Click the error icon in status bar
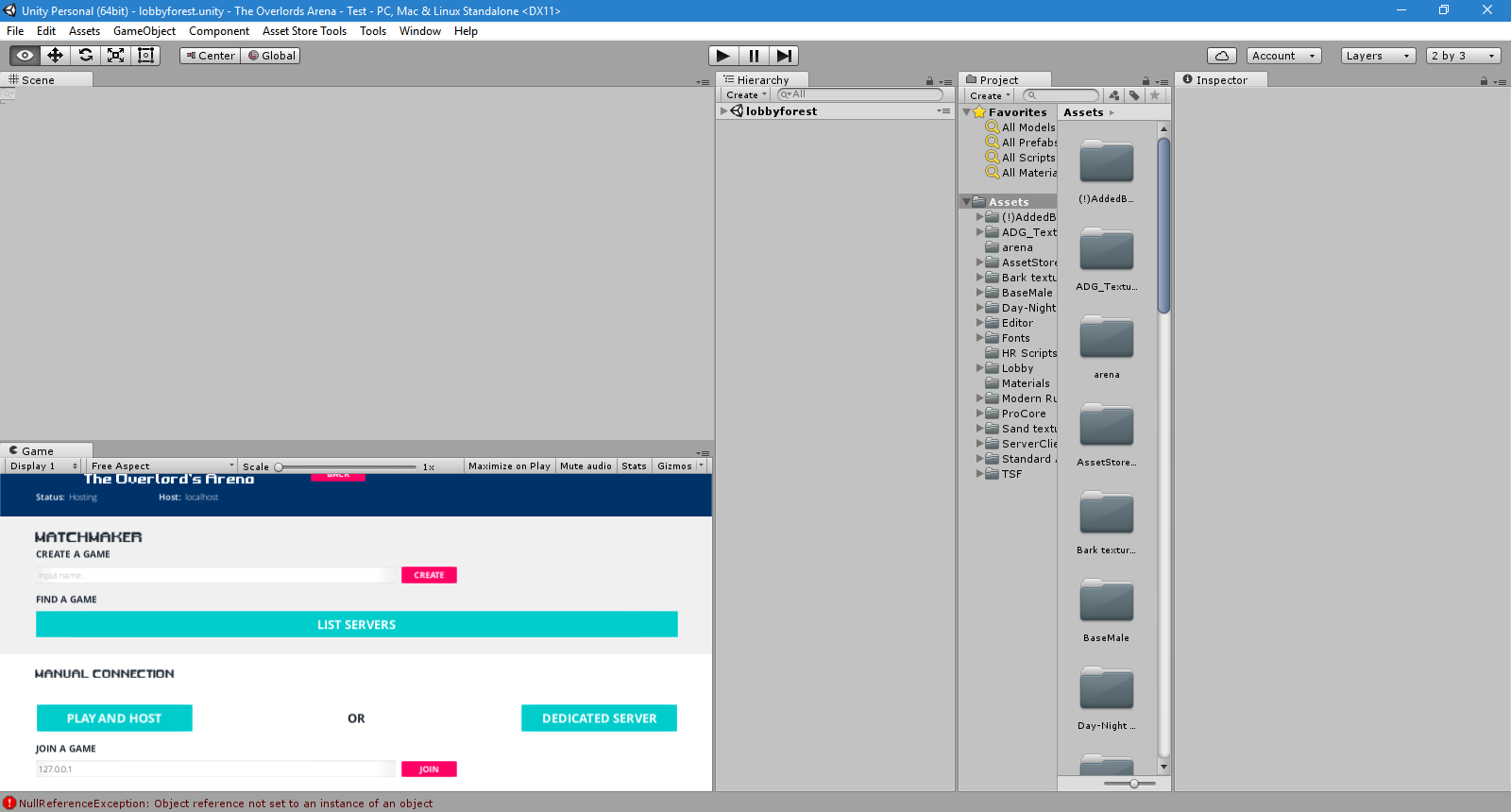Viewport: 1511px width, 812px height. (9, 804)
